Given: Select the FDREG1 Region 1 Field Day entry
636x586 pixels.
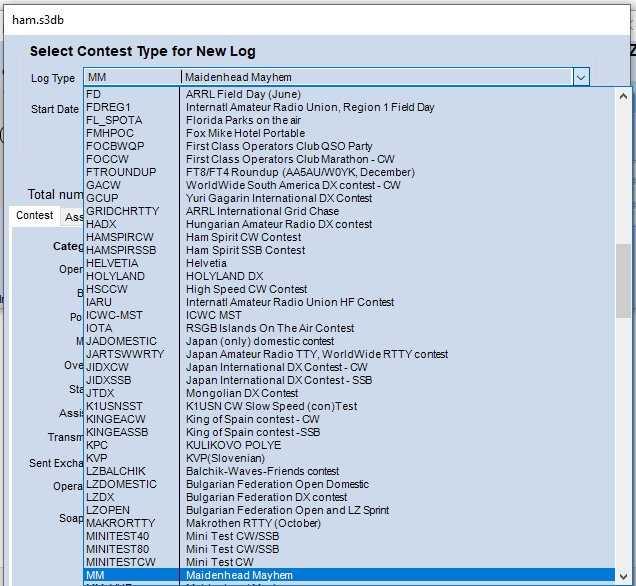Looking at the screenshot, I should coord(350,107).
